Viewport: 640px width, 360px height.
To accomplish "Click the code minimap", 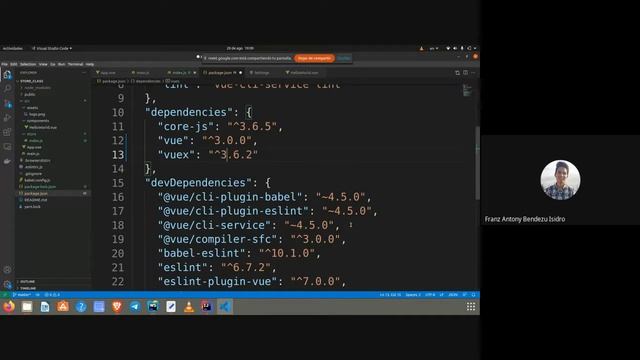I will (x=467, y=90).
